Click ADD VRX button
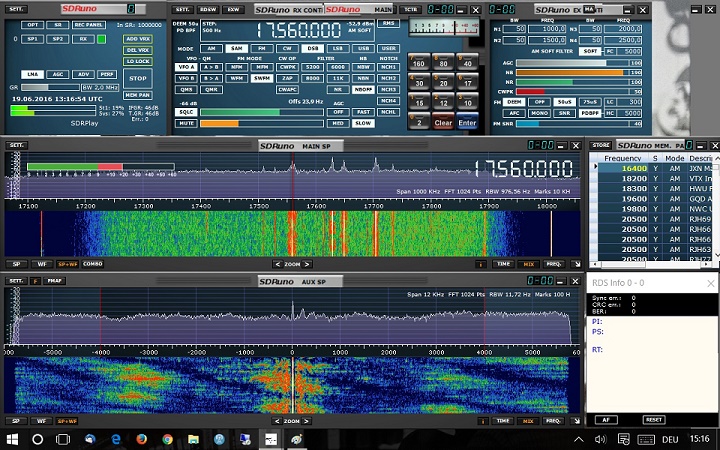The image size is (720, 450). pos(138,39)
